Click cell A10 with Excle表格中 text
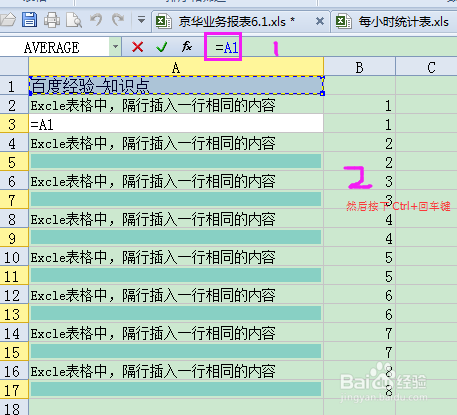 click(176, 257)
